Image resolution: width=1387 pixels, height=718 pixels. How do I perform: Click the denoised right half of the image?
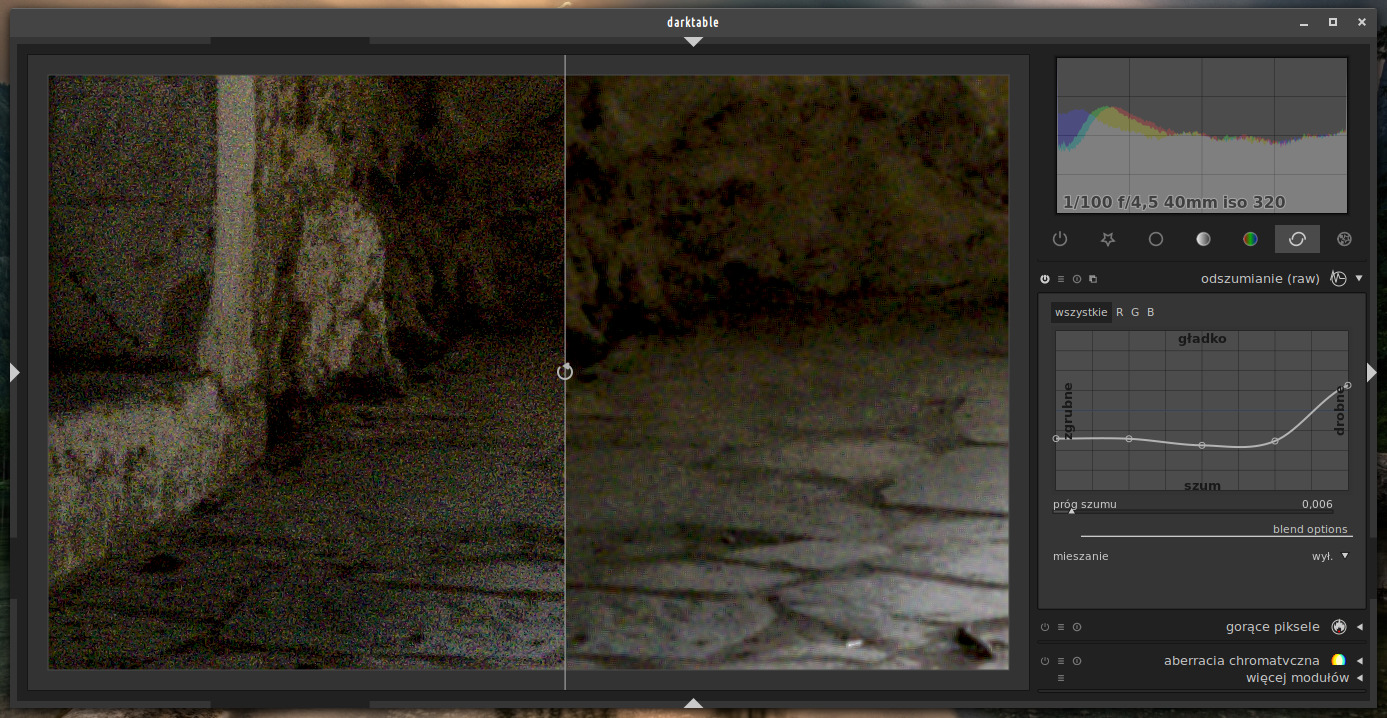point(787,372)
